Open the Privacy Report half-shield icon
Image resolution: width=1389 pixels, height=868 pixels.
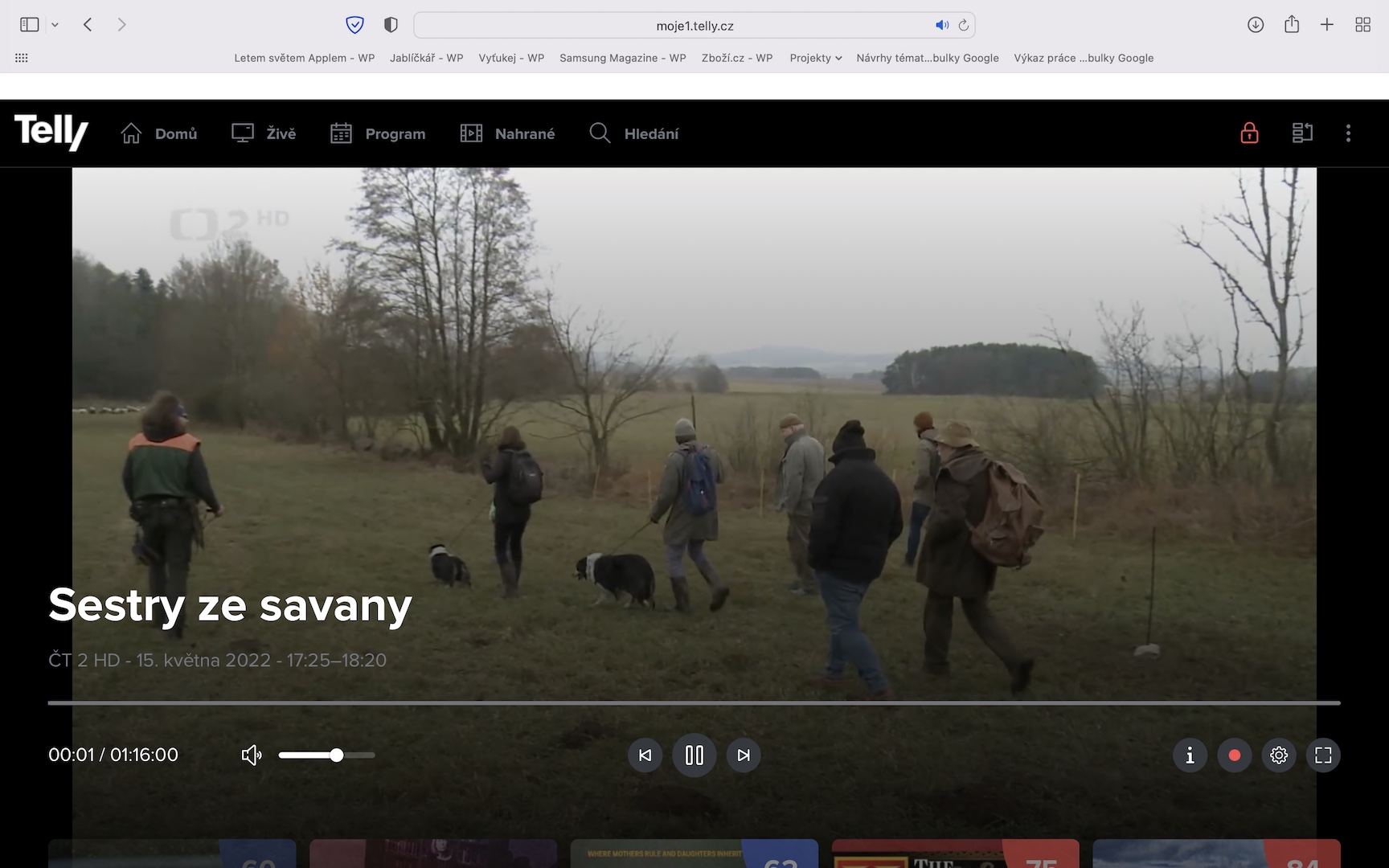click(x=391, y=25)
